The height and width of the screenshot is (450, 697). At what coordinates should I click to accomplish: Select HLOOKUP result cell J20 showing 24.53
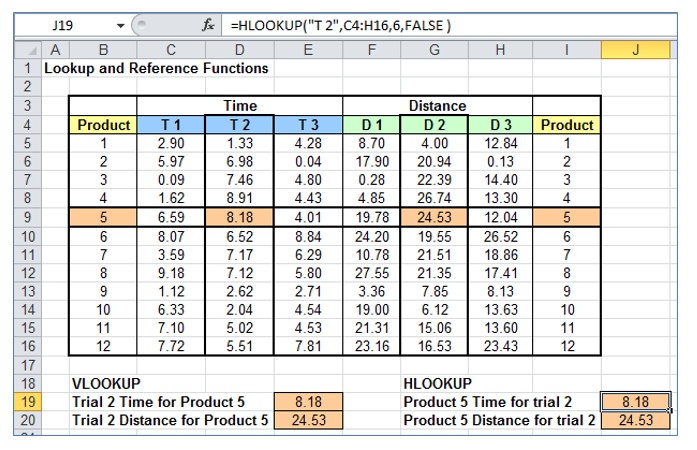click(636, 420)
